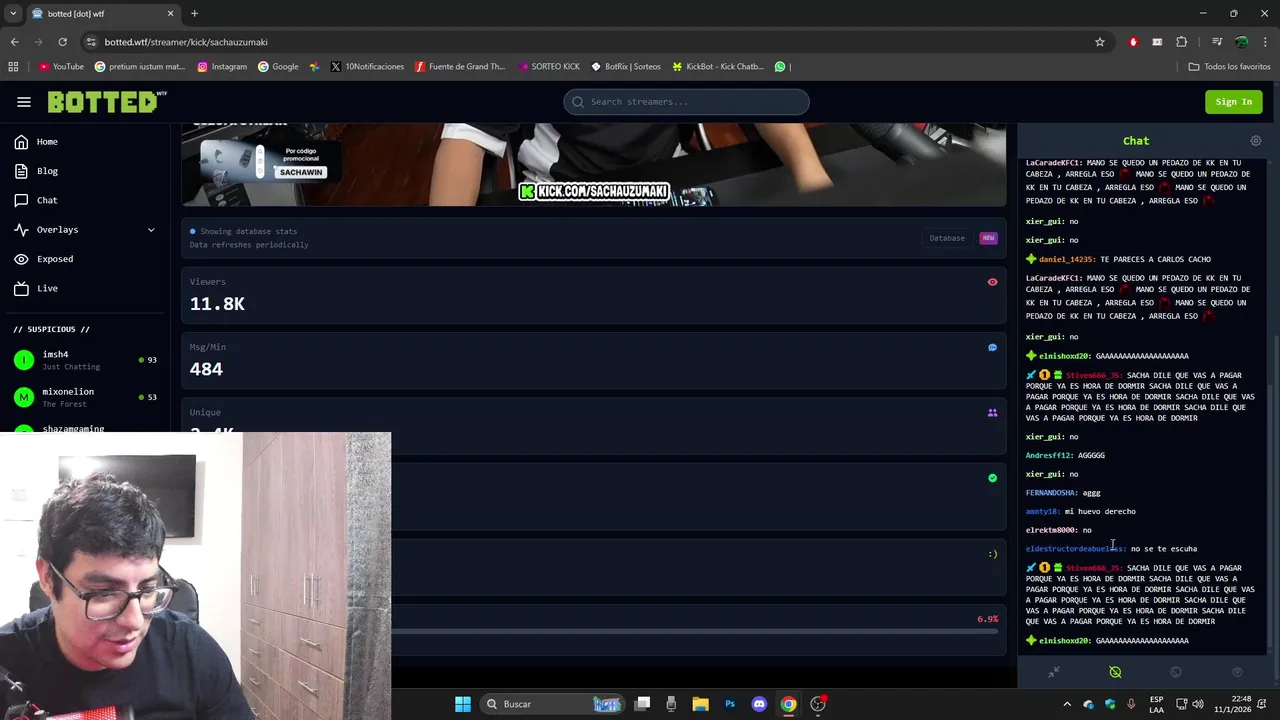Open the Windows Start menu

click(x=462, y=704)
